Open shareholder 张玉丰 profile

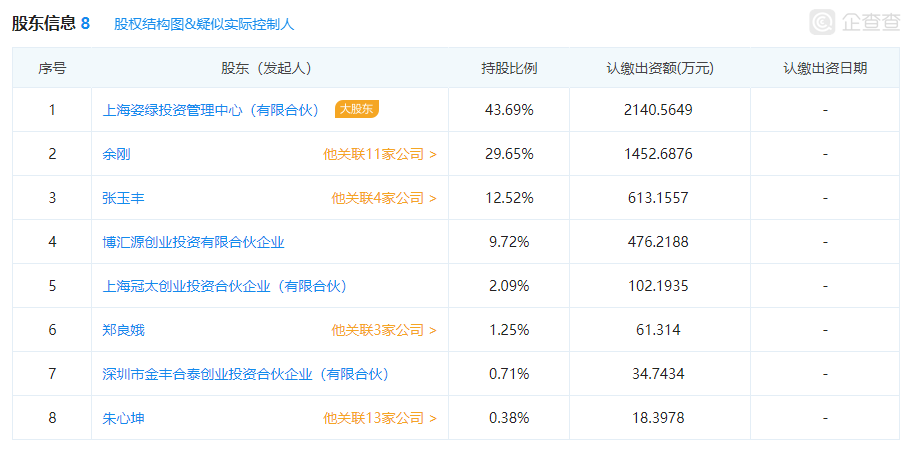click(x=123, y=198)
